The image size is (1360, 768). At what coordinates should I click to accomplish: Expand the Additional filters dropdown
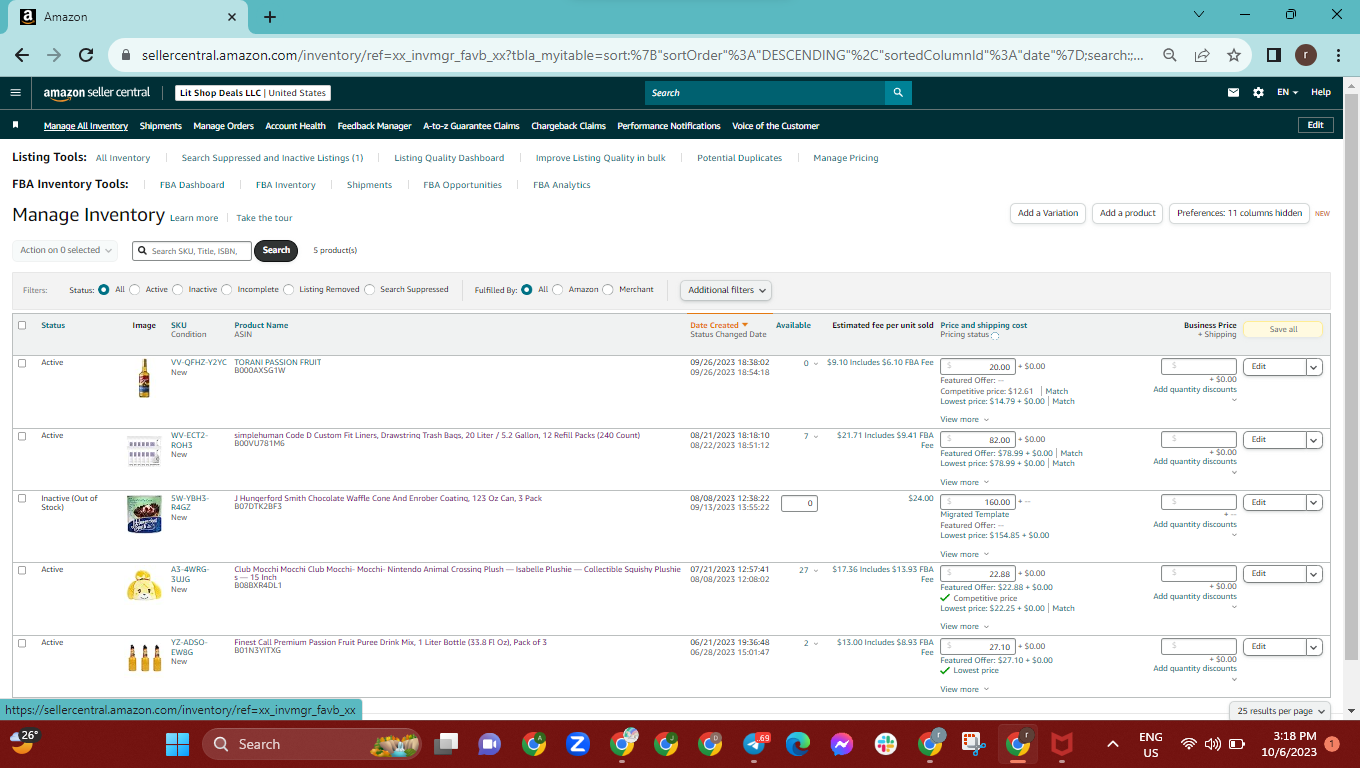pos(727,290)
